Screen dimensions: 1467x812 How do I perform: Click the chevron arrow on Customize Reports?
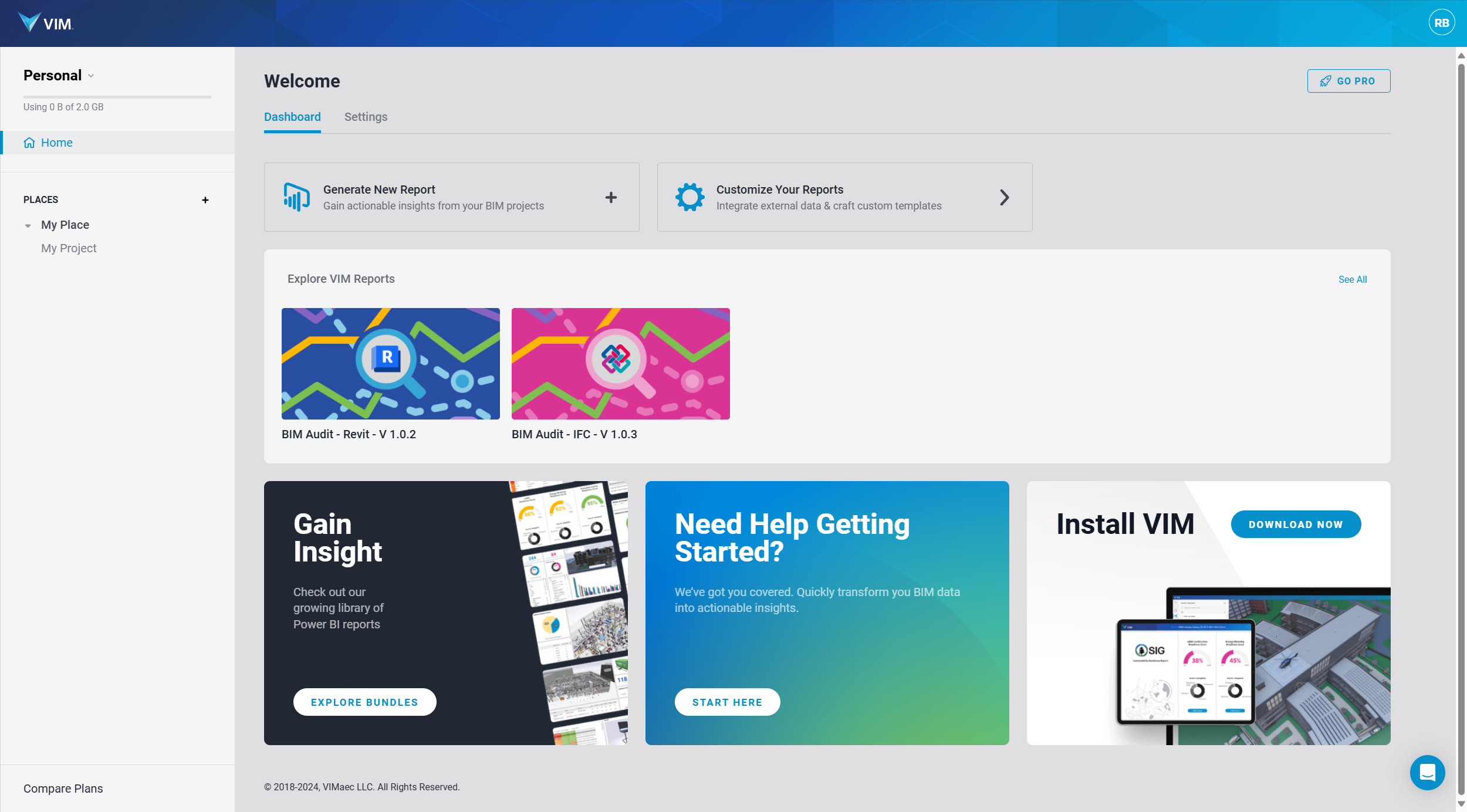[x=1003, y=197]
